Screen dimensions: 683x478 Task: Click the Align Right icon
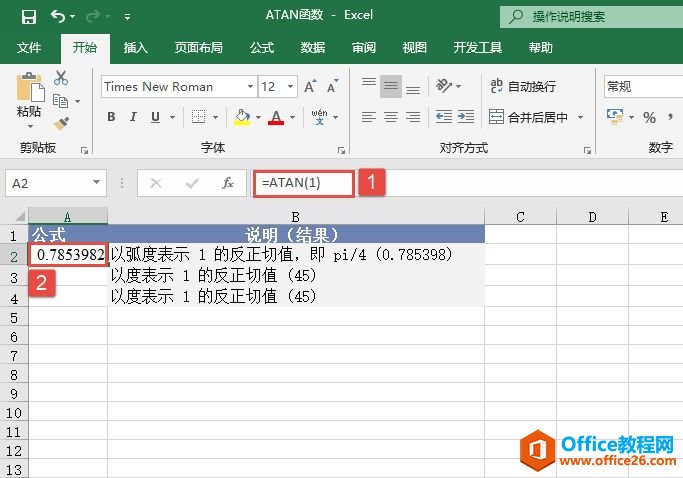[413, 117]
